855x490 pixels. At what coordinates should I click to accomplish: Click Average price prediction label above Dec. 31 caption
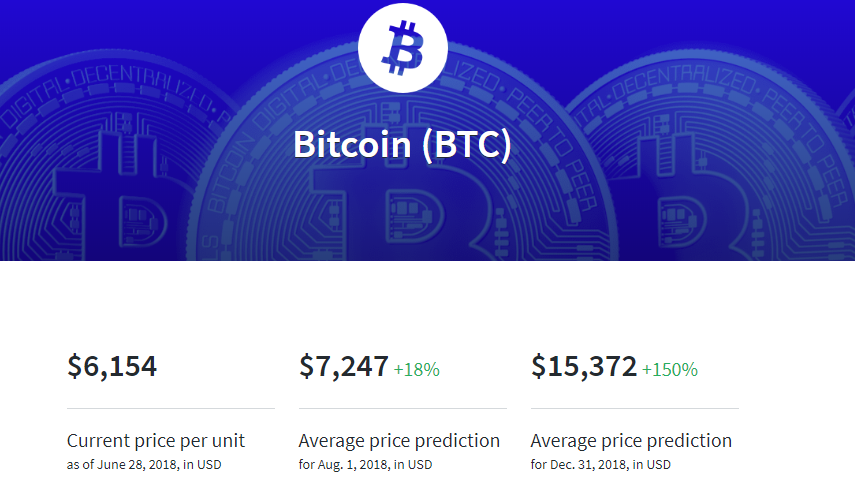coord(631,440)
